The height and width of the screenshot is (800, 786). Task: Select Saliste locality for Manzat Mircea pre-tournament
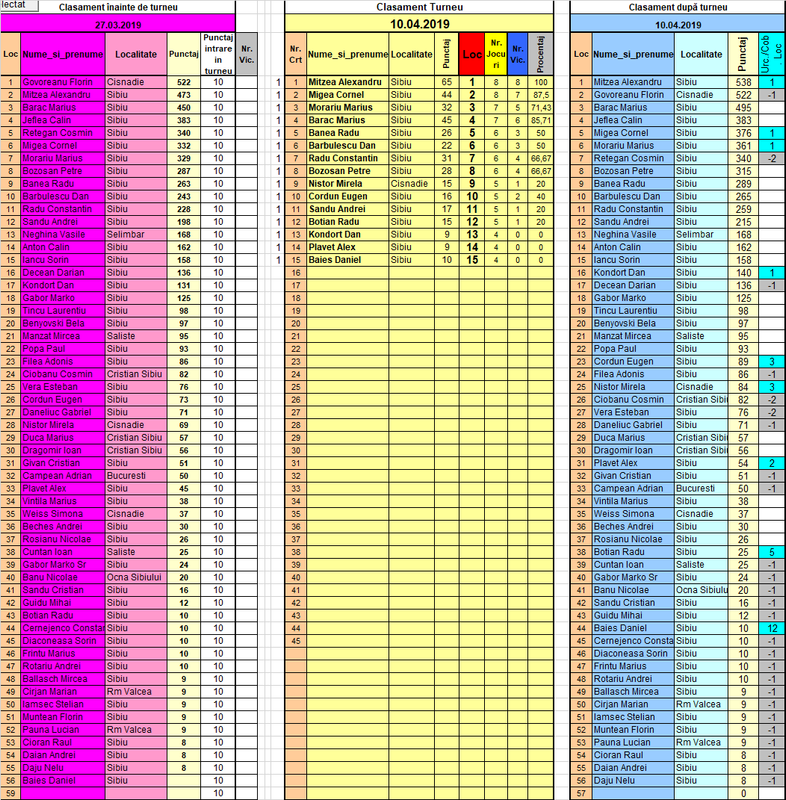(x=136, y=336)
